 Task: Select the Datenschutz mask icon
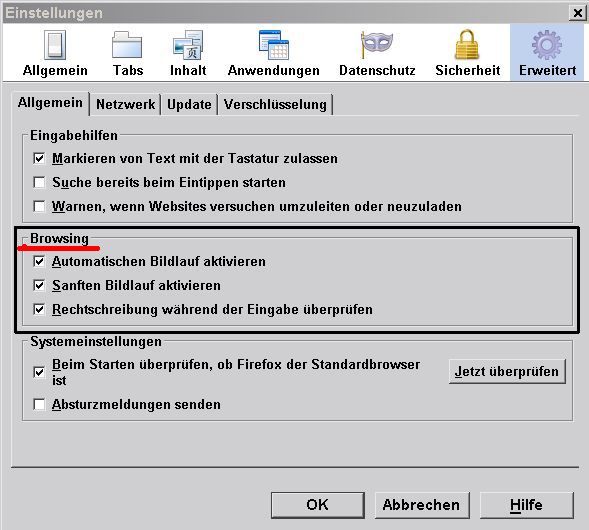(377, 44)
